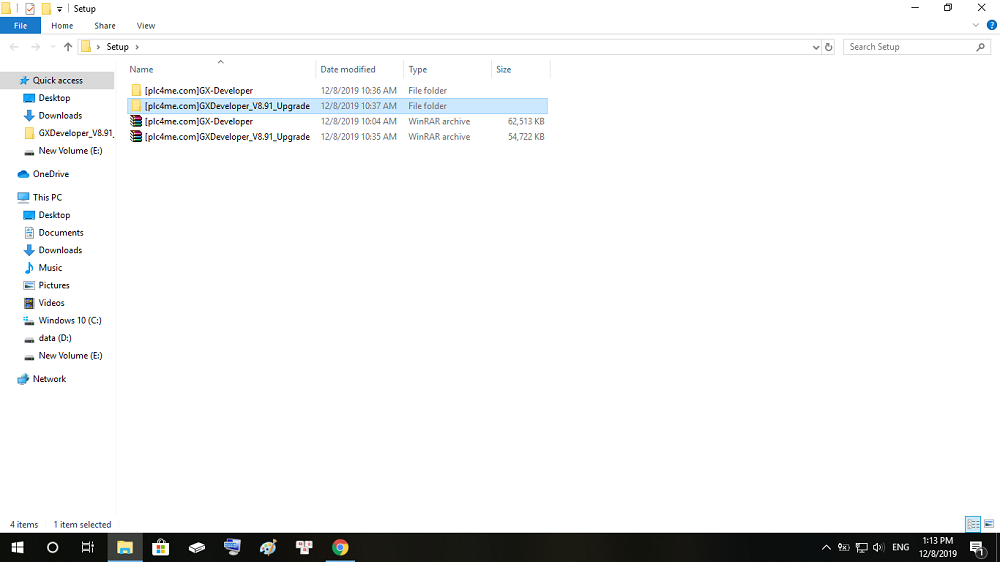This screenshot has height=562, width=1000.
Task: Click the Task View taskbar icon
Action: point(88,547)
